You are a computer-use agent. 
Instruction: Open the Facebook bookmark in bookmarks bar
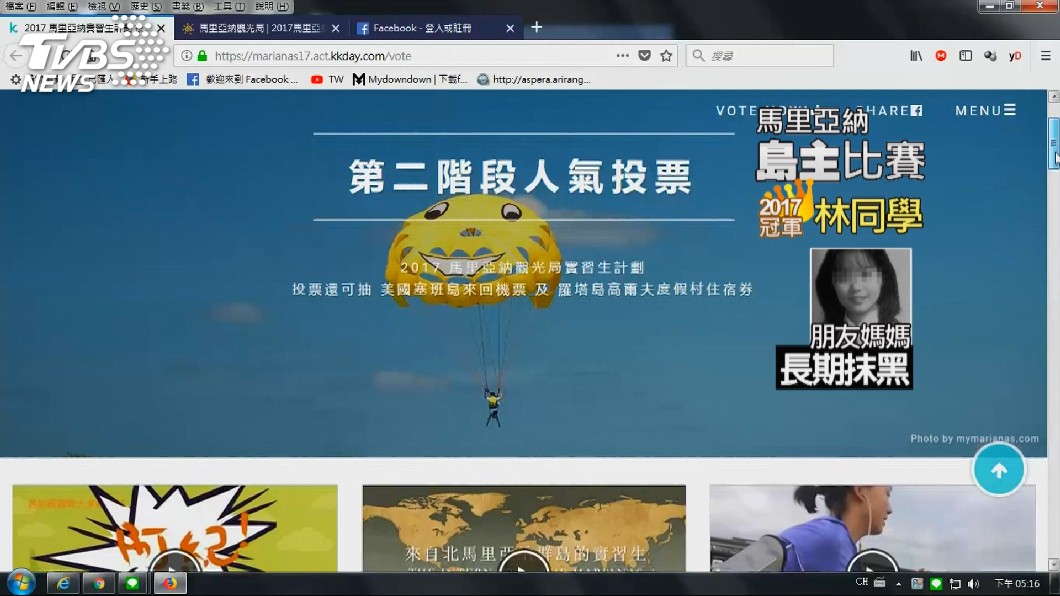pos(242,80)
